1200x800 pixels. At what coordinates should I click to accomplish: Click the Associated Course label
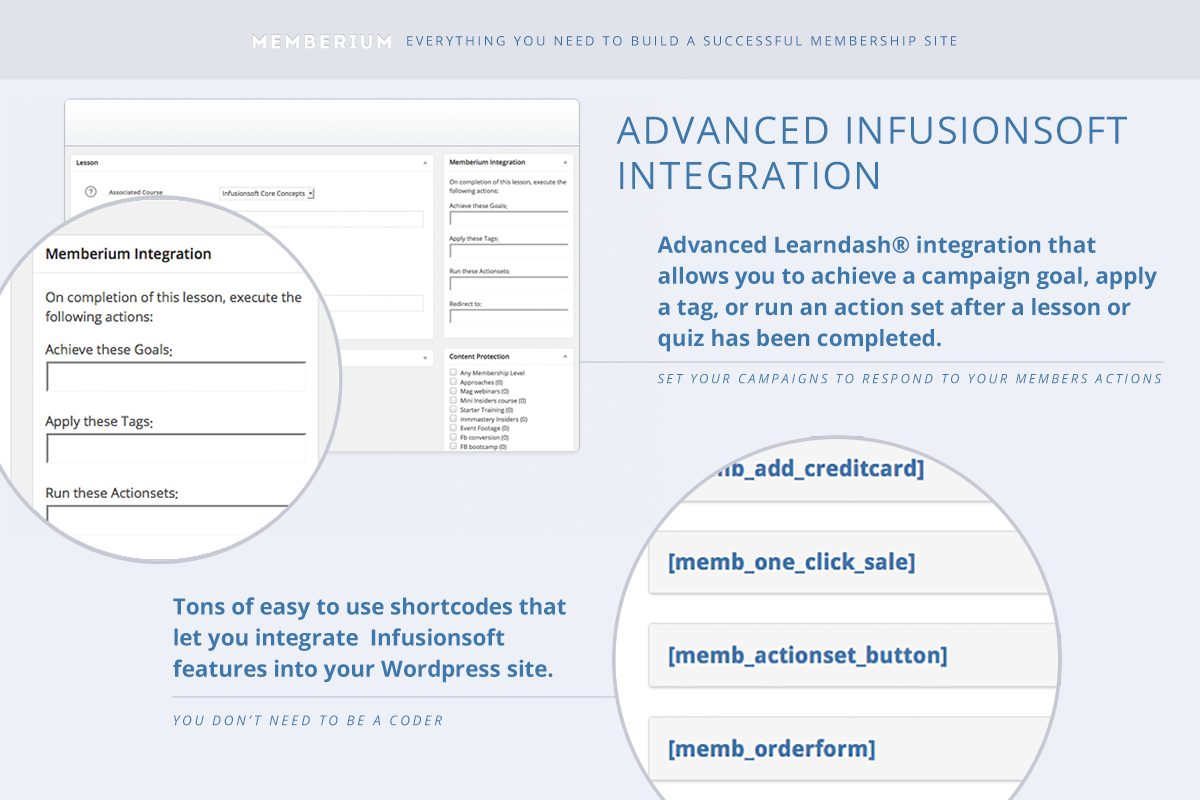point(136,193)
